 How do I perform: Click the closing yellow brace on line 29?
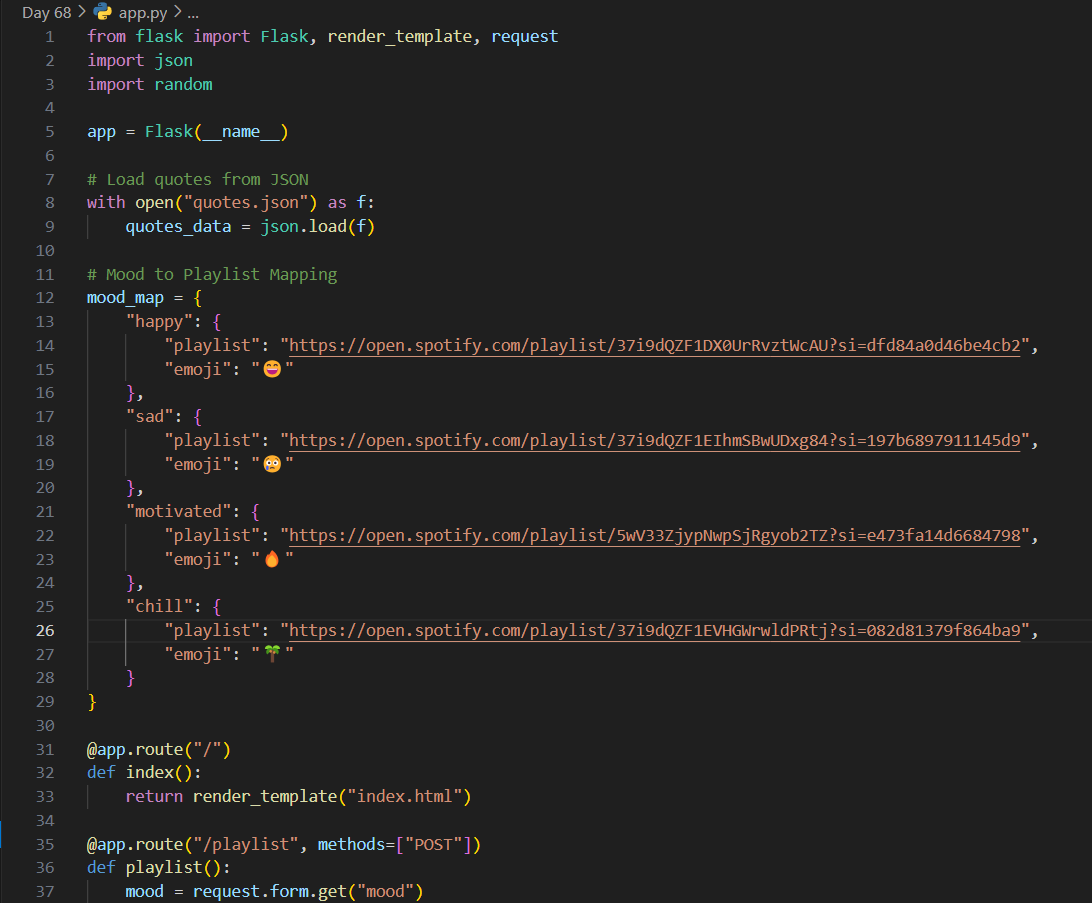pos(92,702)
